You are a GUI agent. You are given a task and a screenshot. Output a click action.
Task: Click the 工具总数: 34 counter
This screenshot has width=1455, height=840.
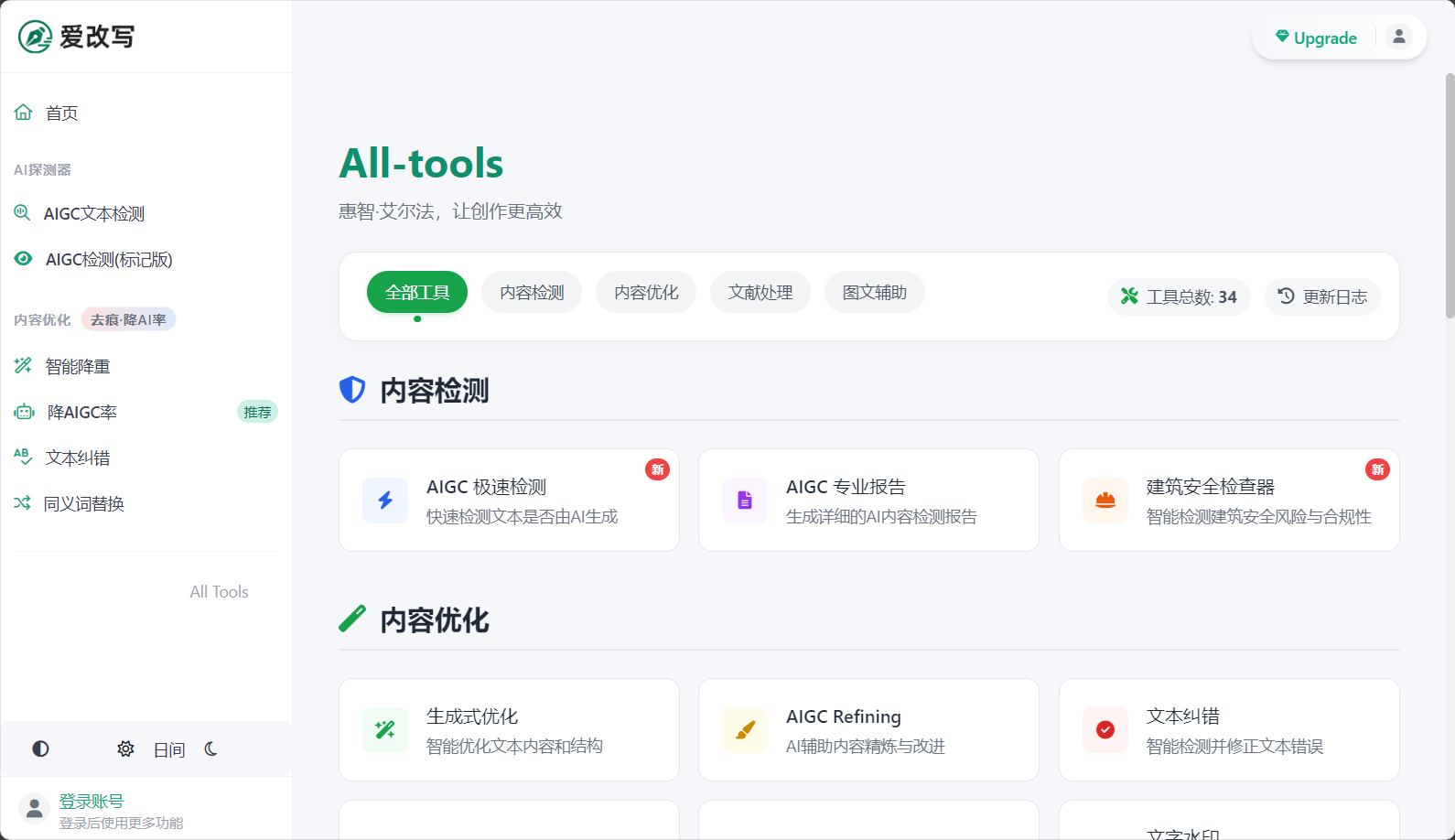tap(1179, 296)
